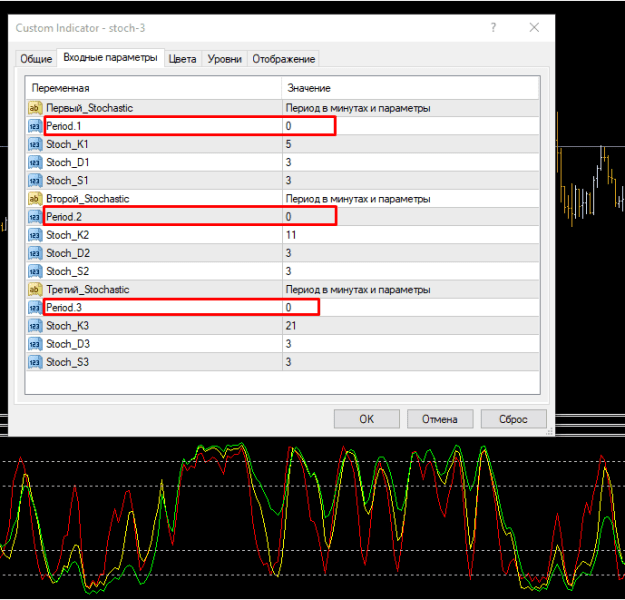Edit the Stoch_S1 value 3
Image resolution: width=625 pixels, height=600 pixels.
point(411,181)
